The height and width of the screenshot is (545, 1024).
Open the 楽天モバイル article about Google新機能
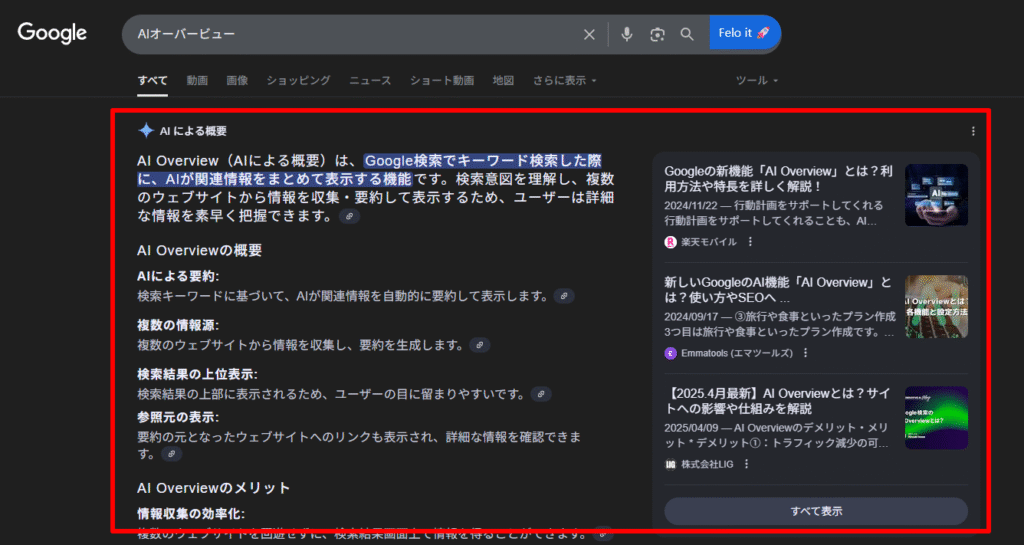pos(778,179)
